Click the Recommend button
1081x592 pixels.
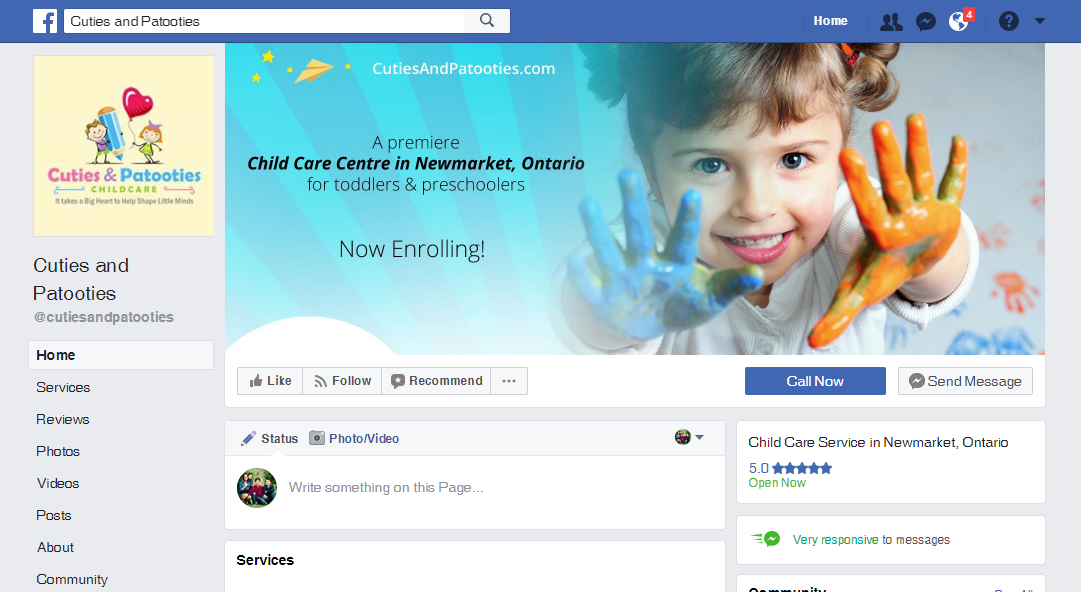click(436, 381)
